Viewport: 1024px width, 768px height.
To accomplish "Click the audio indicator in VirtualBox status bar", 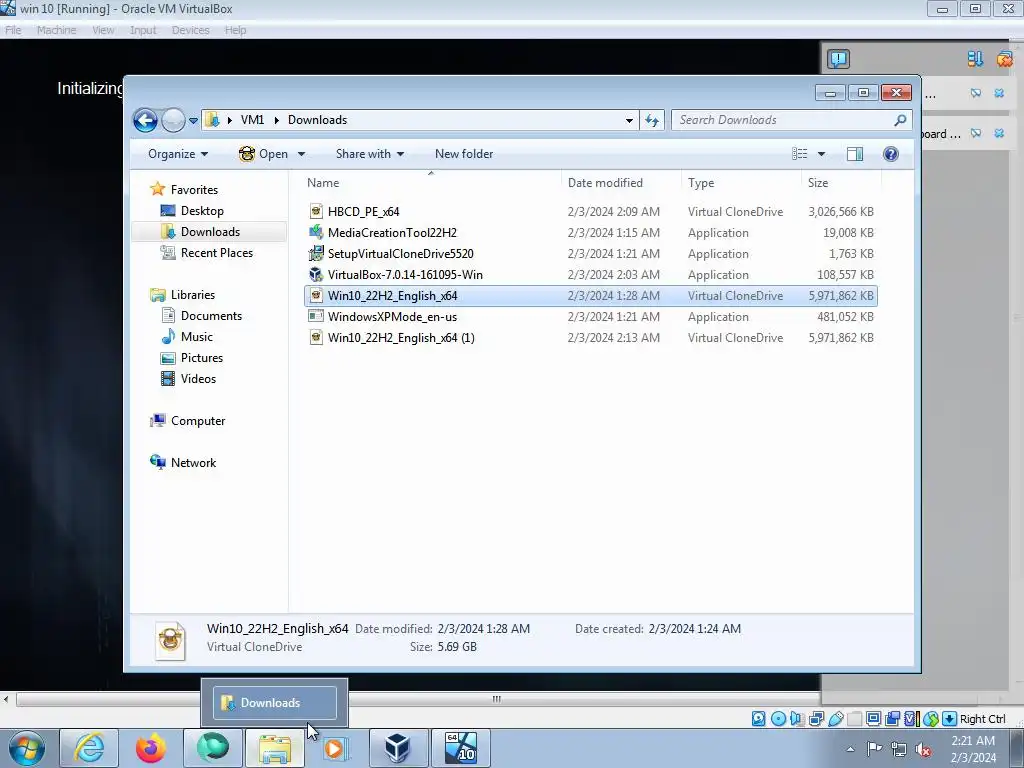I will pyautogui.click(x=796, y=719).
